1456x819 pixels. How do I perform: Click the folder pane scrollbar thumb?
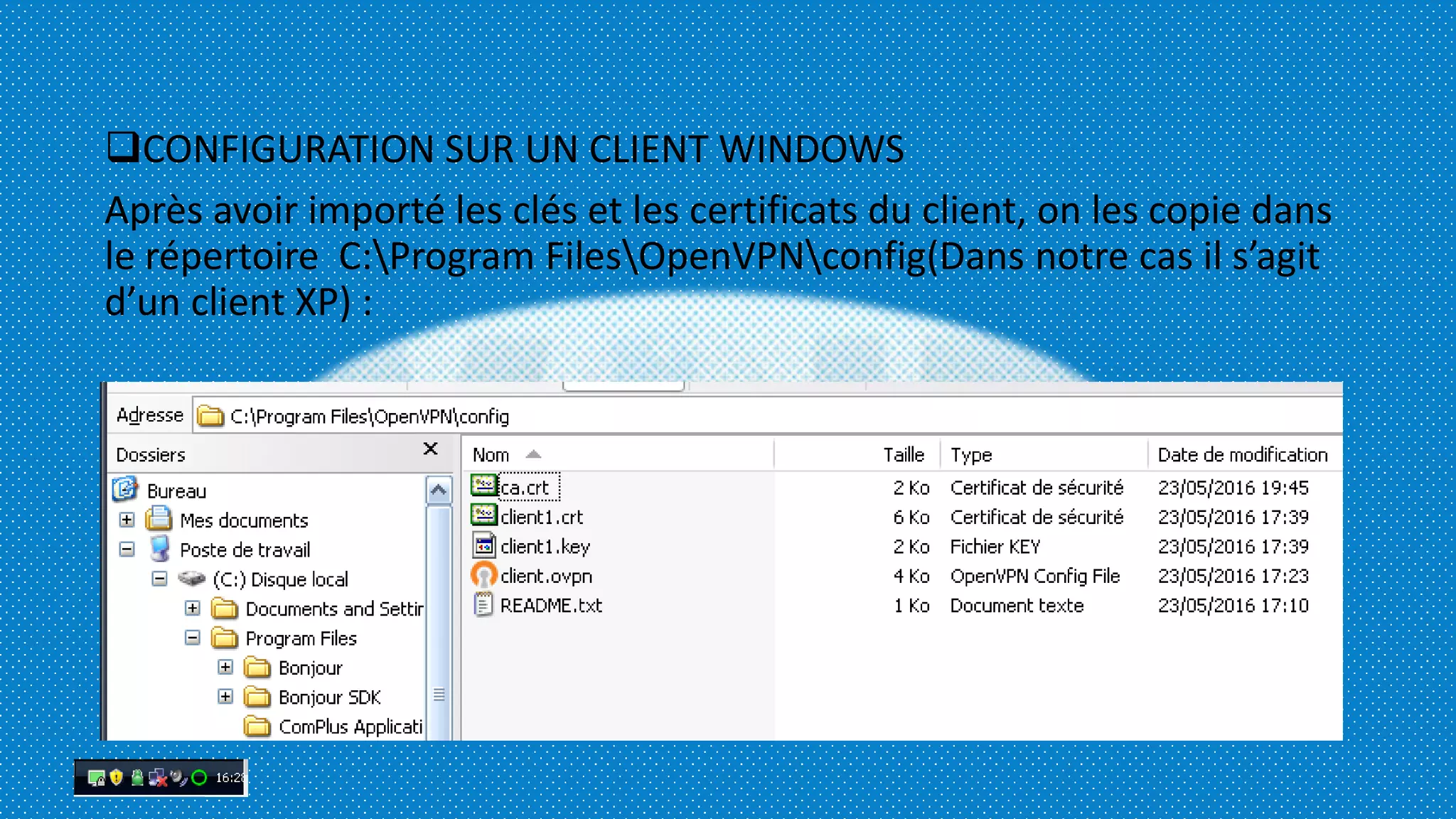(439, 623)
